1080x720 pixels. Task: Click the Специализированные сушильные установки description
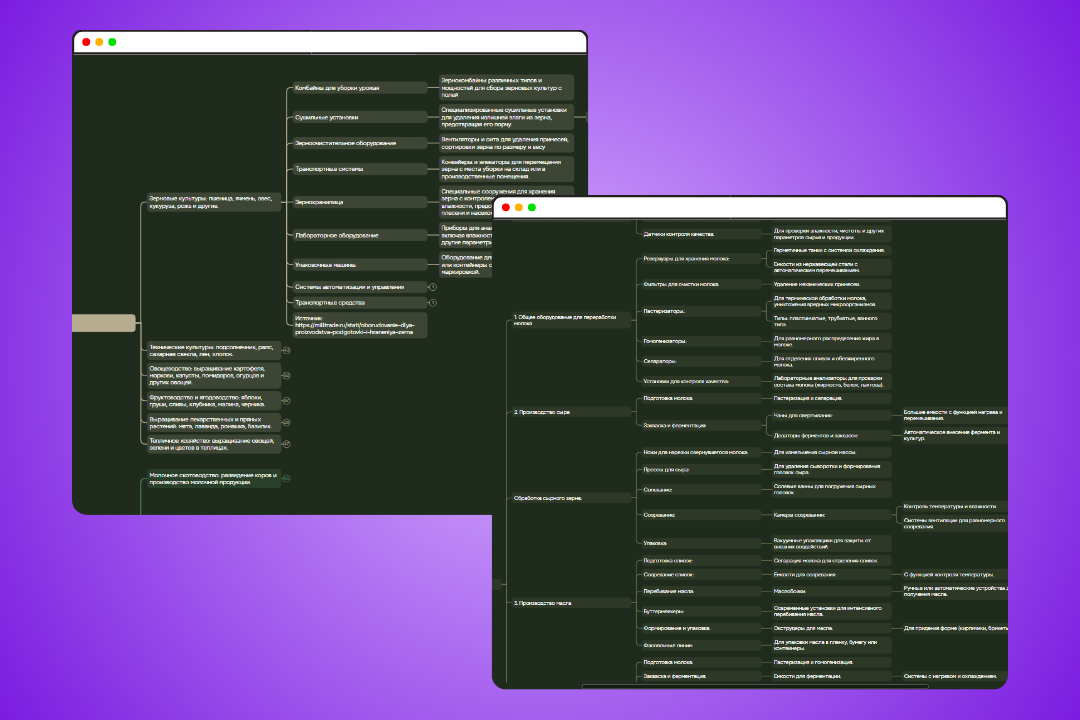[x=506, y=117]
